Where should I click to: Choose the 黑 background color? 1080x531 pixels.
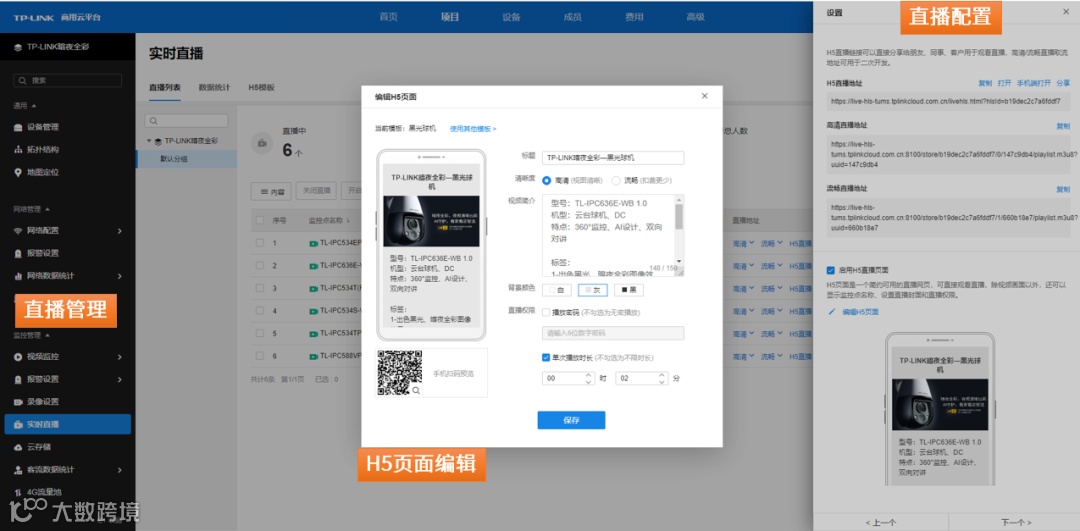(629, 290)
